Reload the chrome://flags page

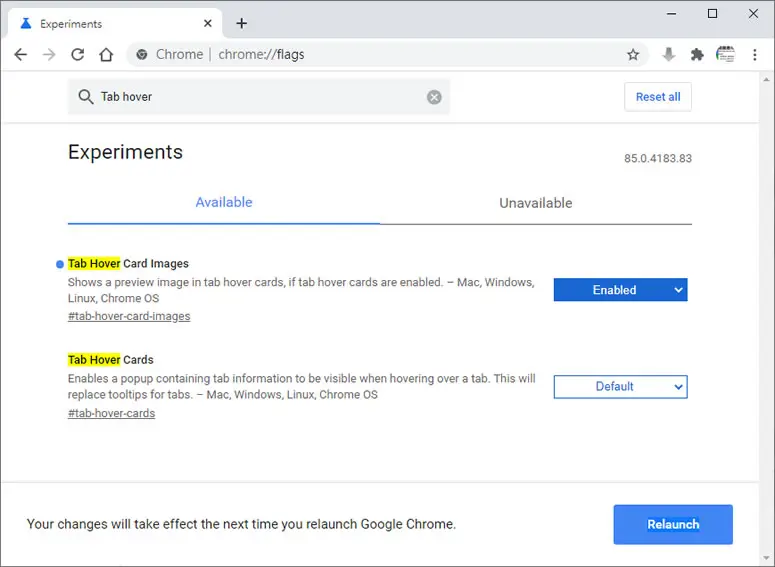78,54
